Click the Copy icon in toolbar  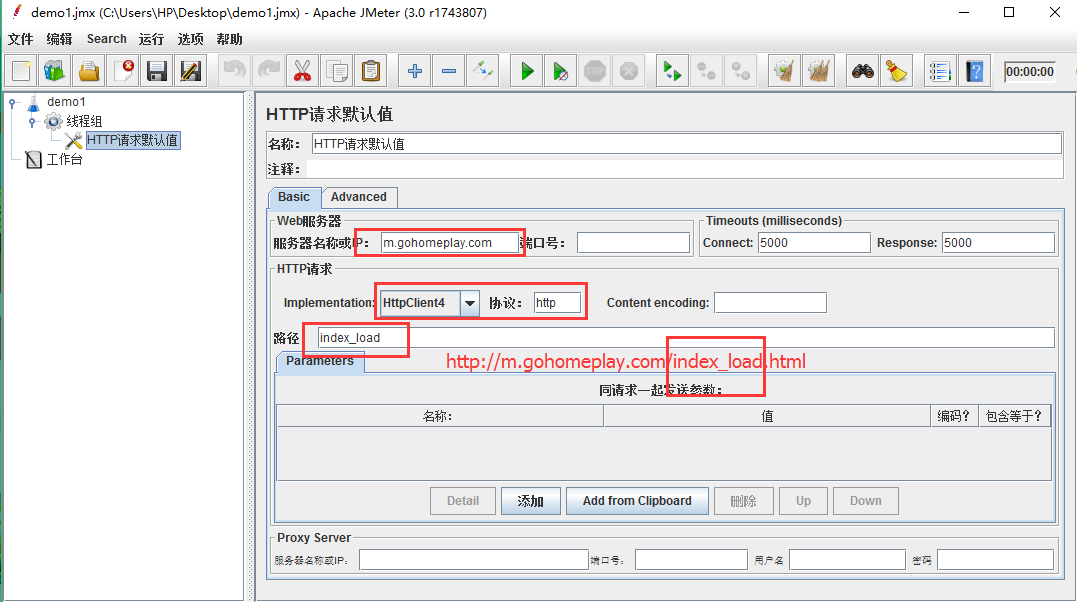coord(337,71)
